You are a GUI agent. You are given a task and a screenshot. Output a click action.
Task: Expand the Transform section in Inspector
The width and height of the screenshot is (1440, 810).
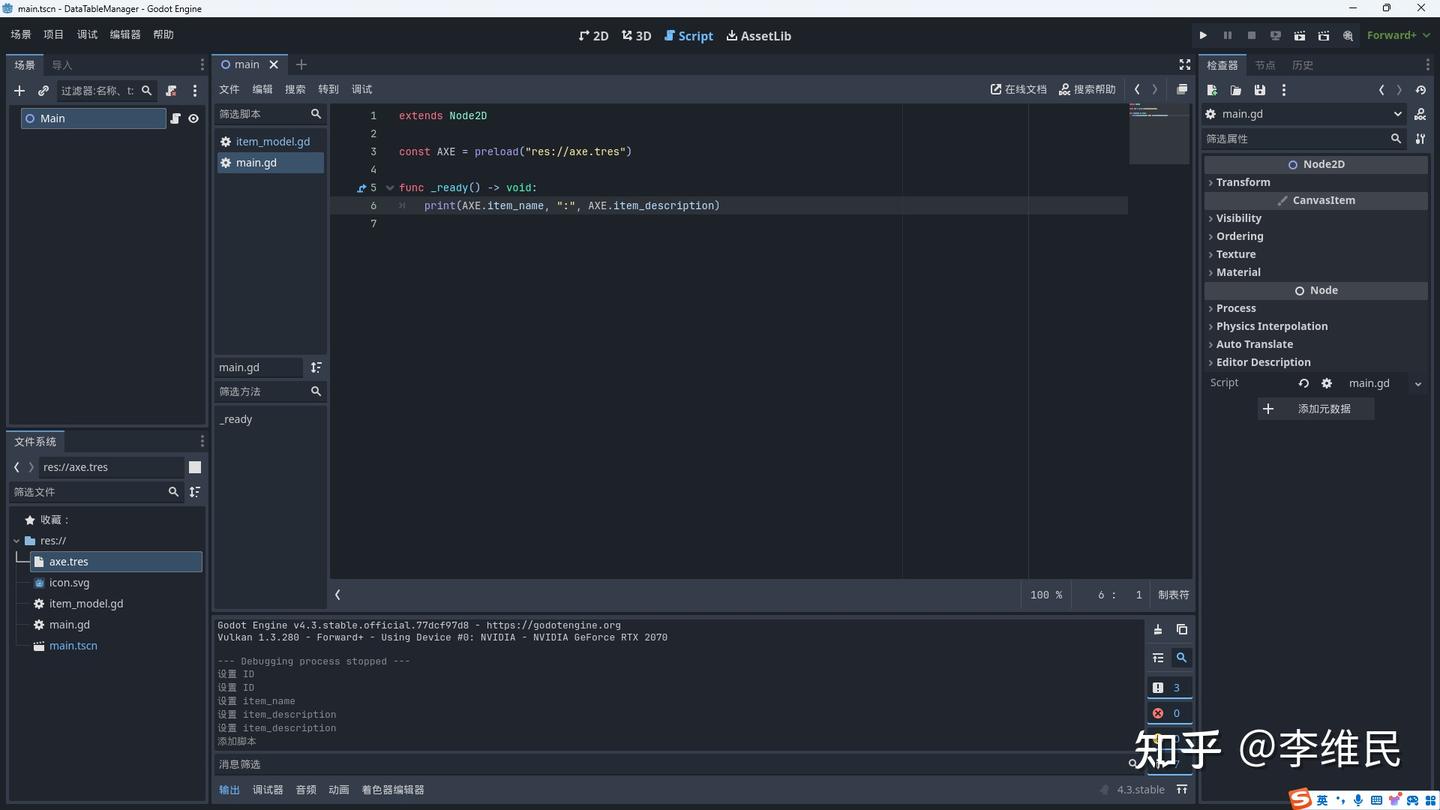point(1243,182)
